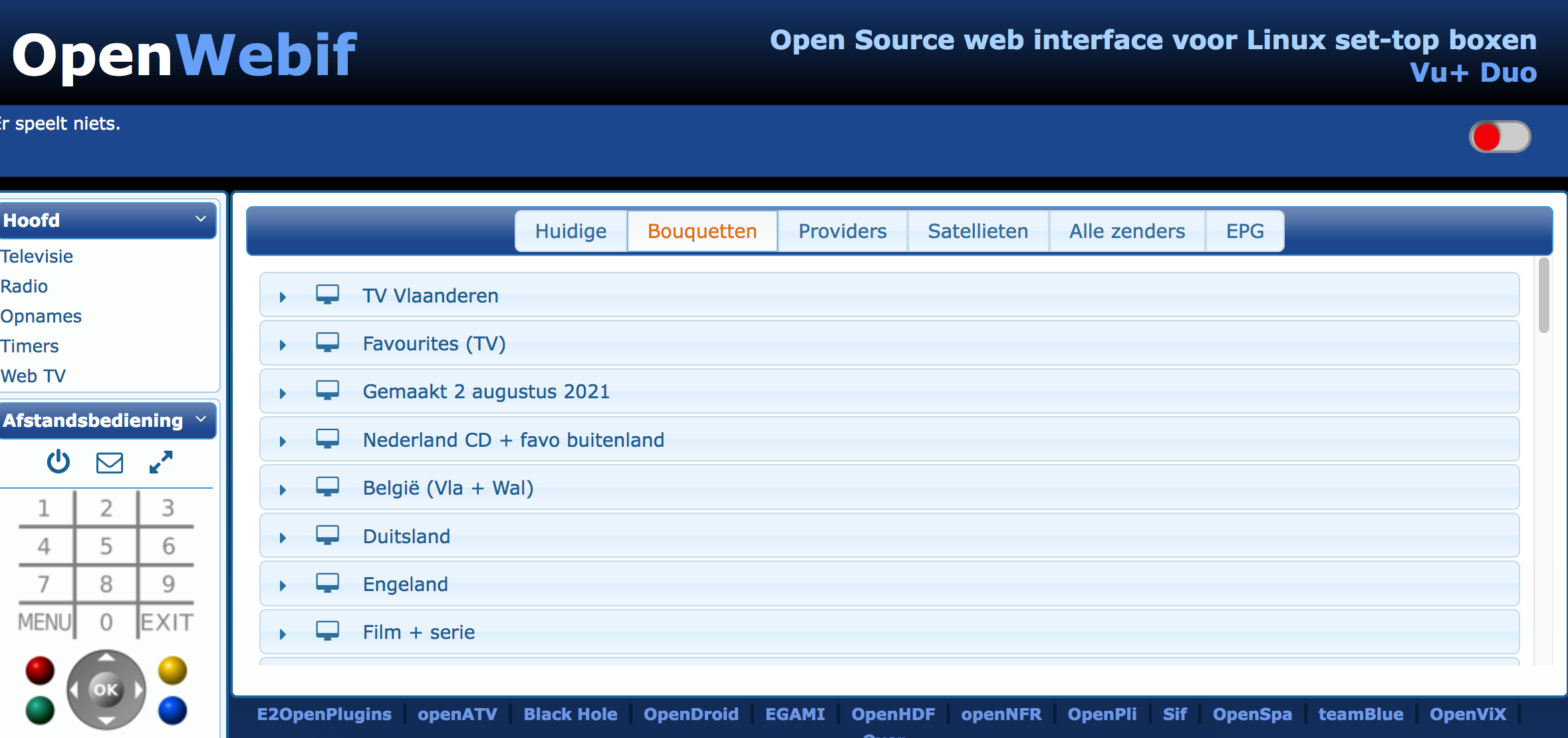Screen dimensions: 1568x738
Task: Follow the OpenPli footer link
Action: [x=1102, y=714]
